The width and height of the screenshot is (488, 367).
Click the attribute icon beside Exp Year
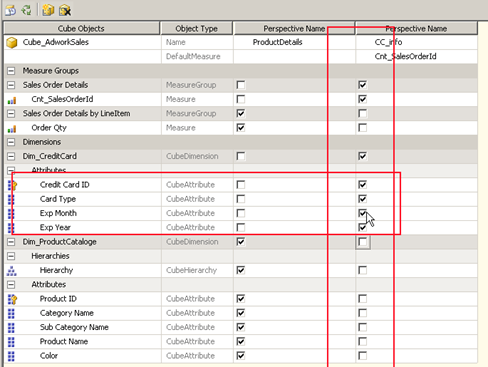[11, 228]
